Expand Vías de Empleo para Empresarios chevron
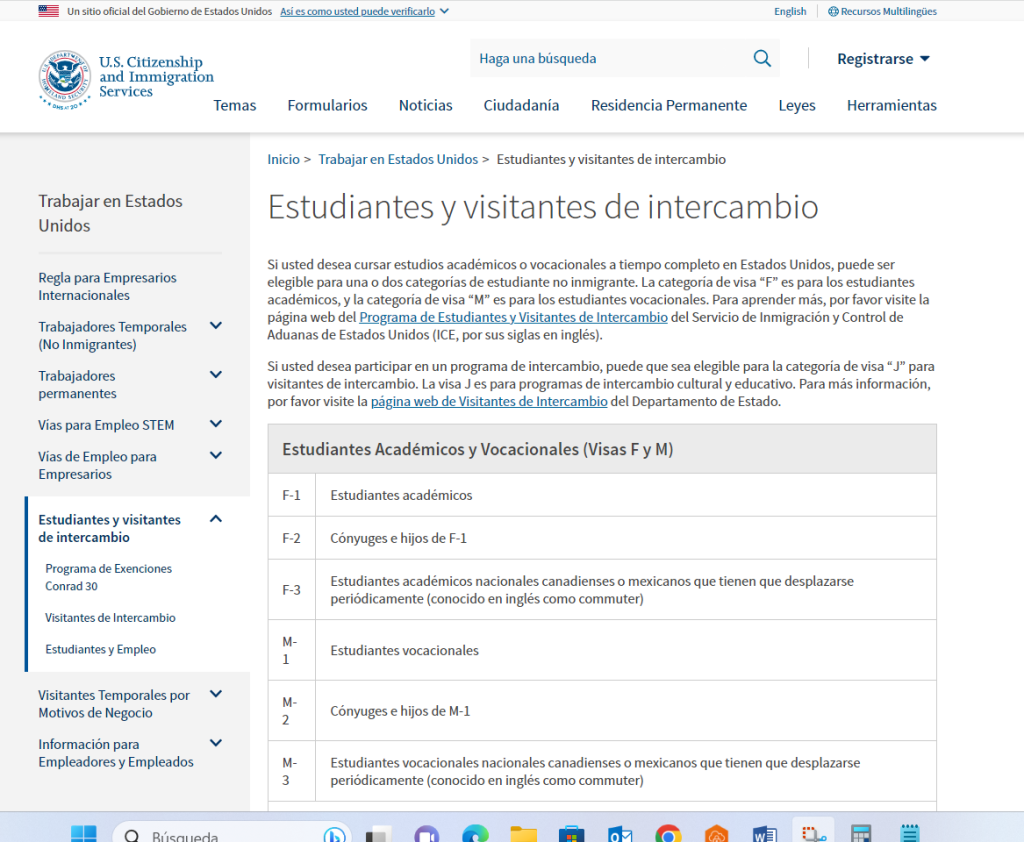Viewport: 1024px width, 842px height. click(216, 455)
